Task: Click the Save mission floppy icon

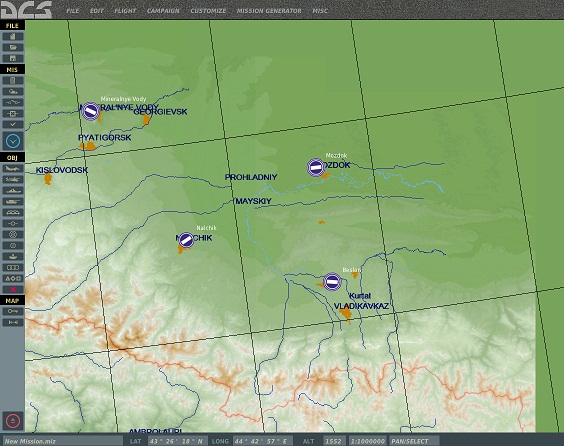Action: (x=13, y=58)
